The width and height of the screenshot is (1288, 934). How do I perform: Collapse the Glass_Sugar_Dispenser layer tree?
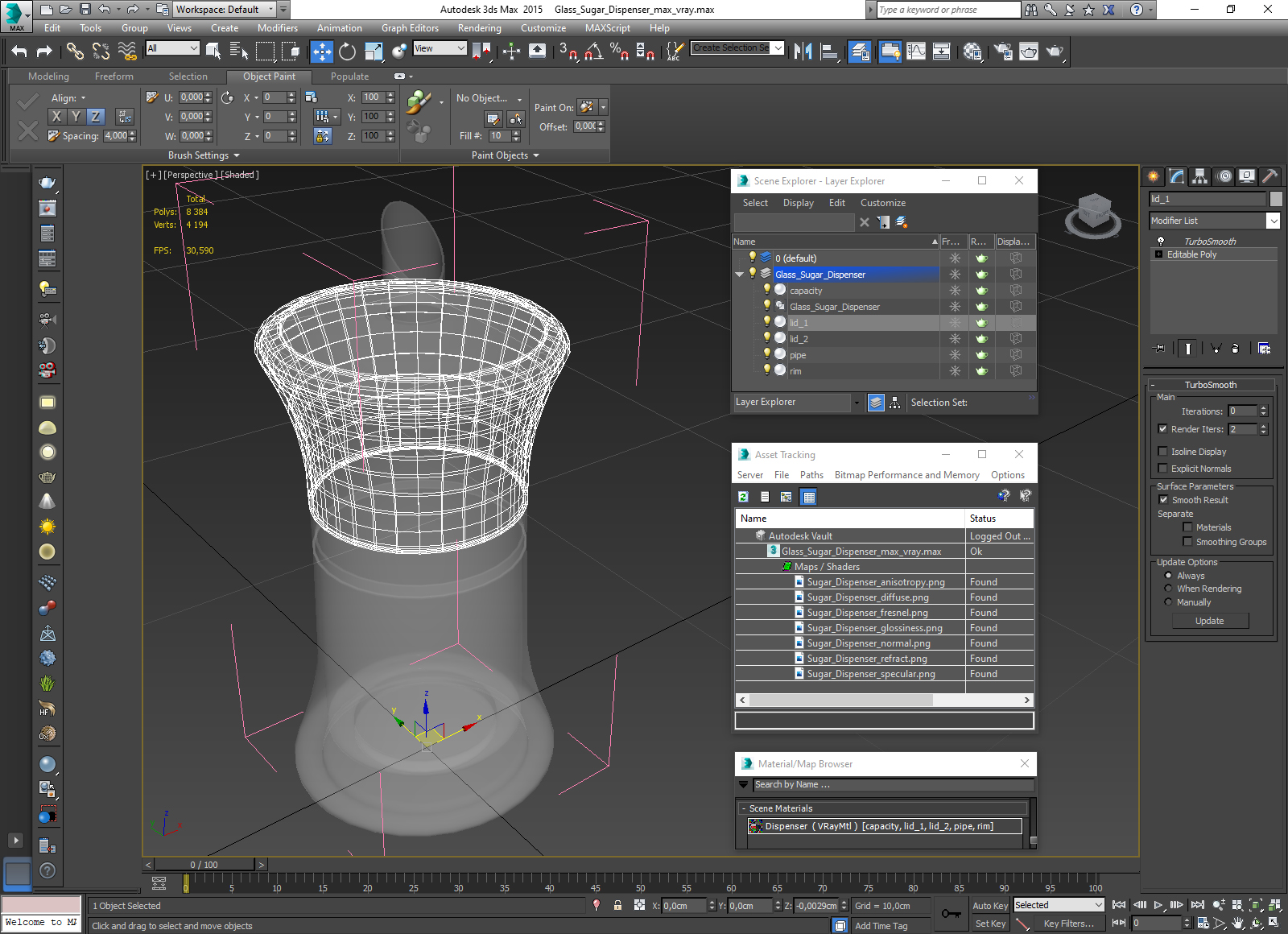[x=739, y=275]
